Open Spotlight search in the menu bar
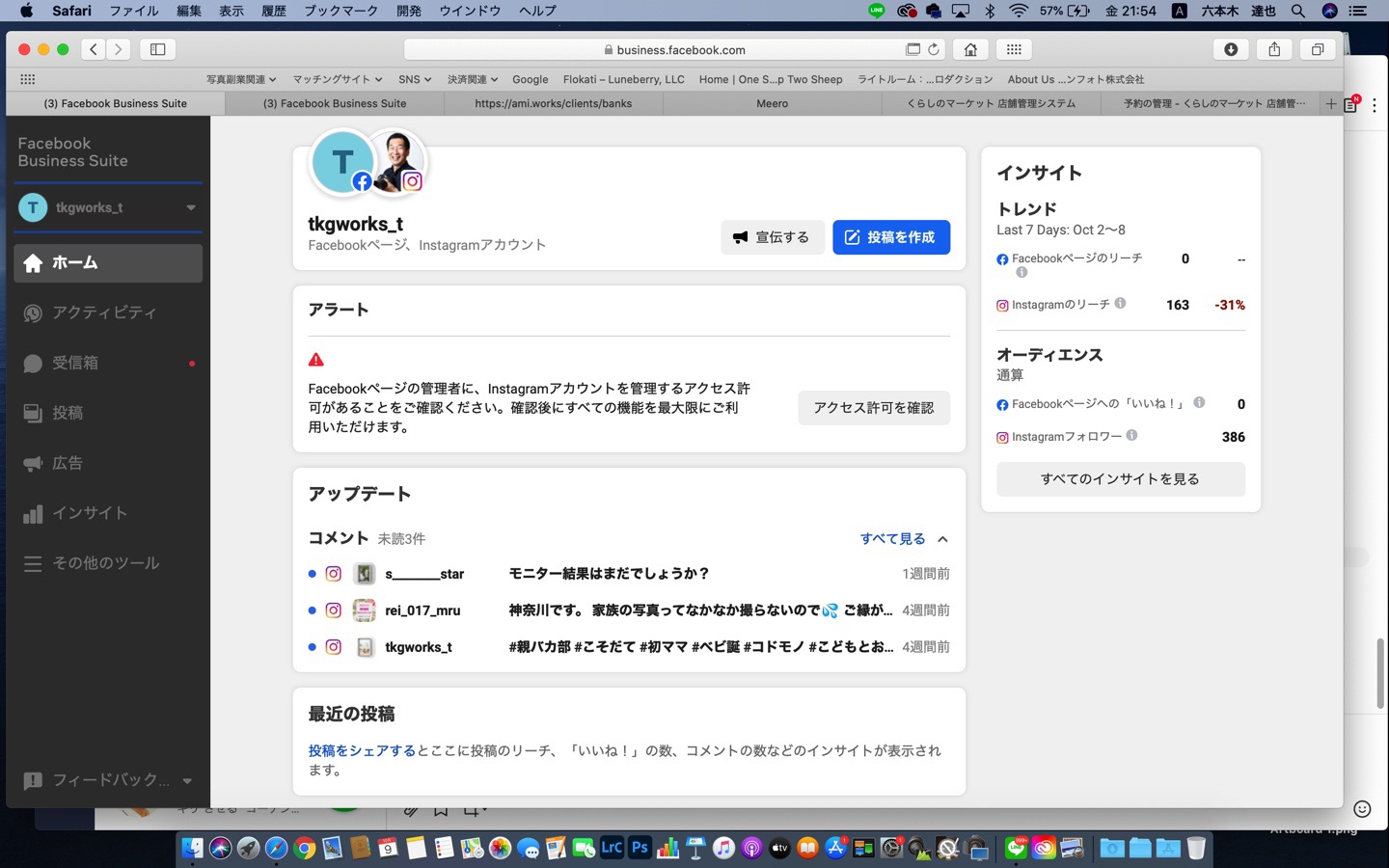 point(1298,11)
